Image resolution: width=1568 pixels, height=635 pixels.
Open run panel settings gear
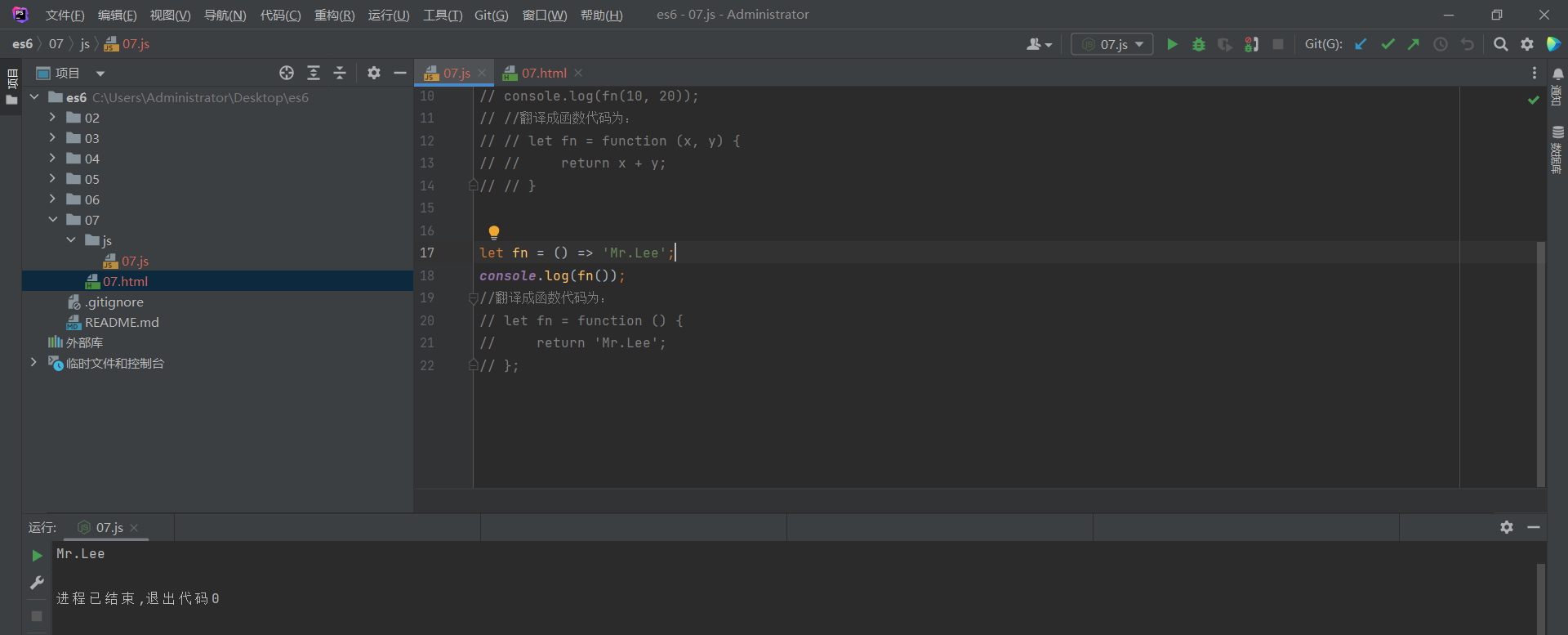click(1507, 527)
